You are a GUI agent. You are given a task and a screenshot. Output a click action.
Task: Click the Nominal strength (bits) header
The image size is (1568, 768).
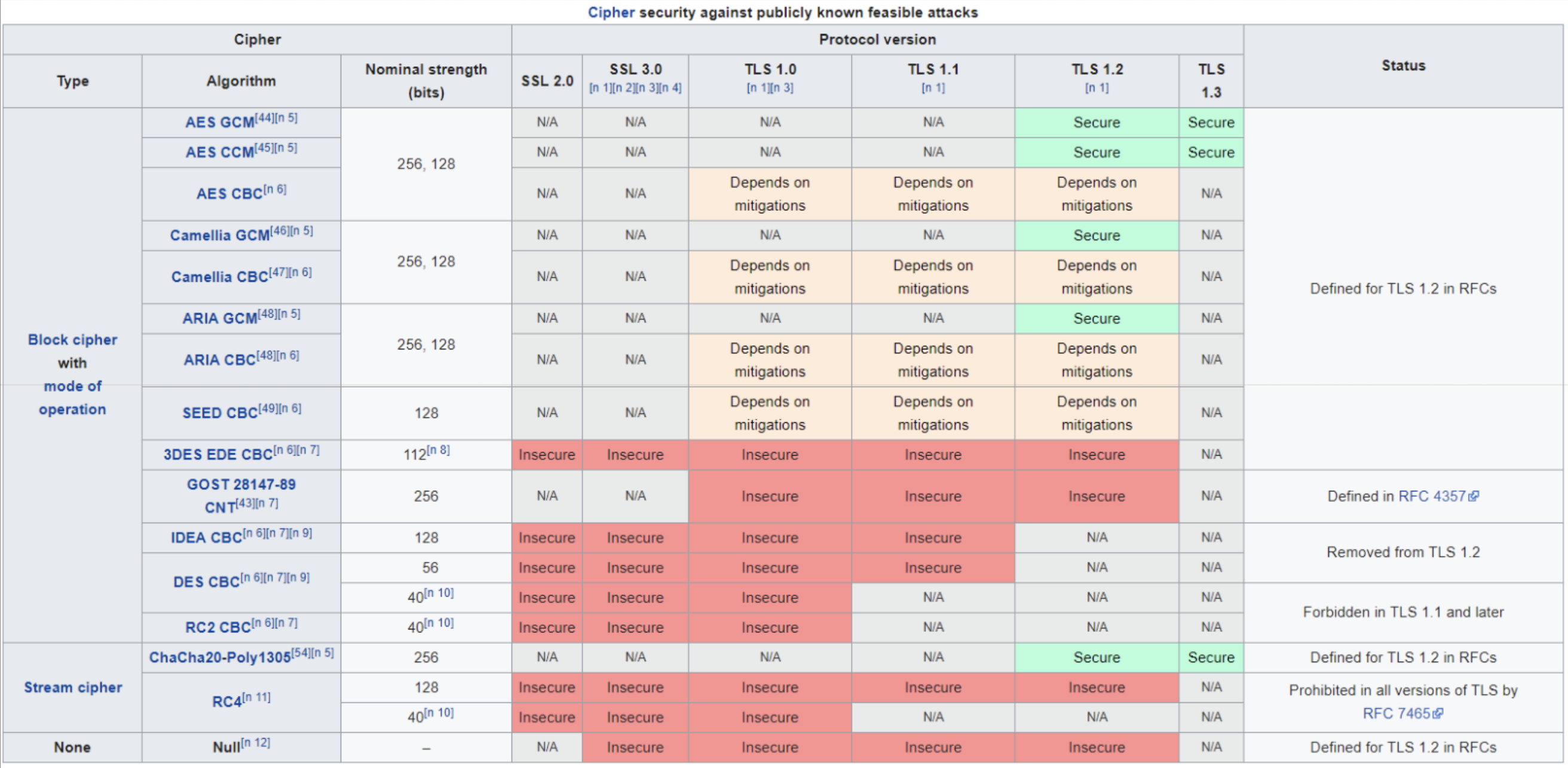click(x=426, y=81)
